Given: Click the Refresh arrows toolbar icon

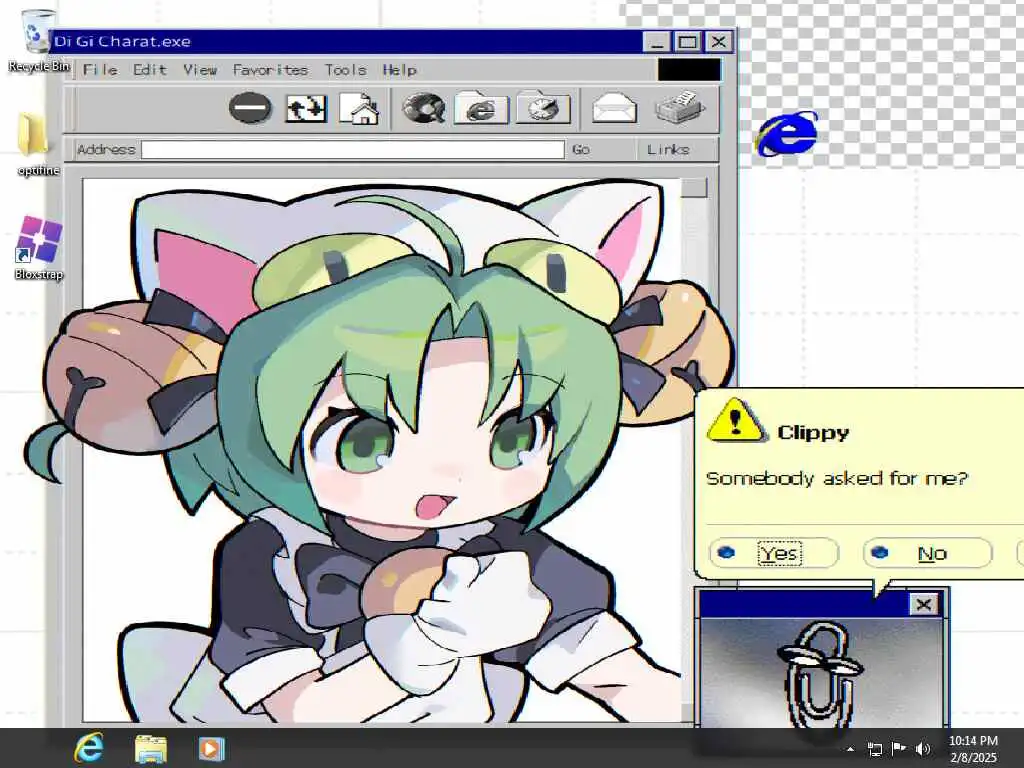Looking at the screenshot, I should (306, 108).
